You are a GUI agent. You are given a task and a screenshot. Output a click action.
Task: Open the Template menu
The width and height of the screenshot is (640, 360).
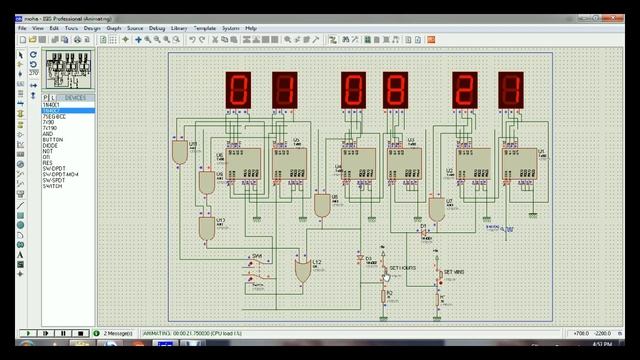pos(204,28)
